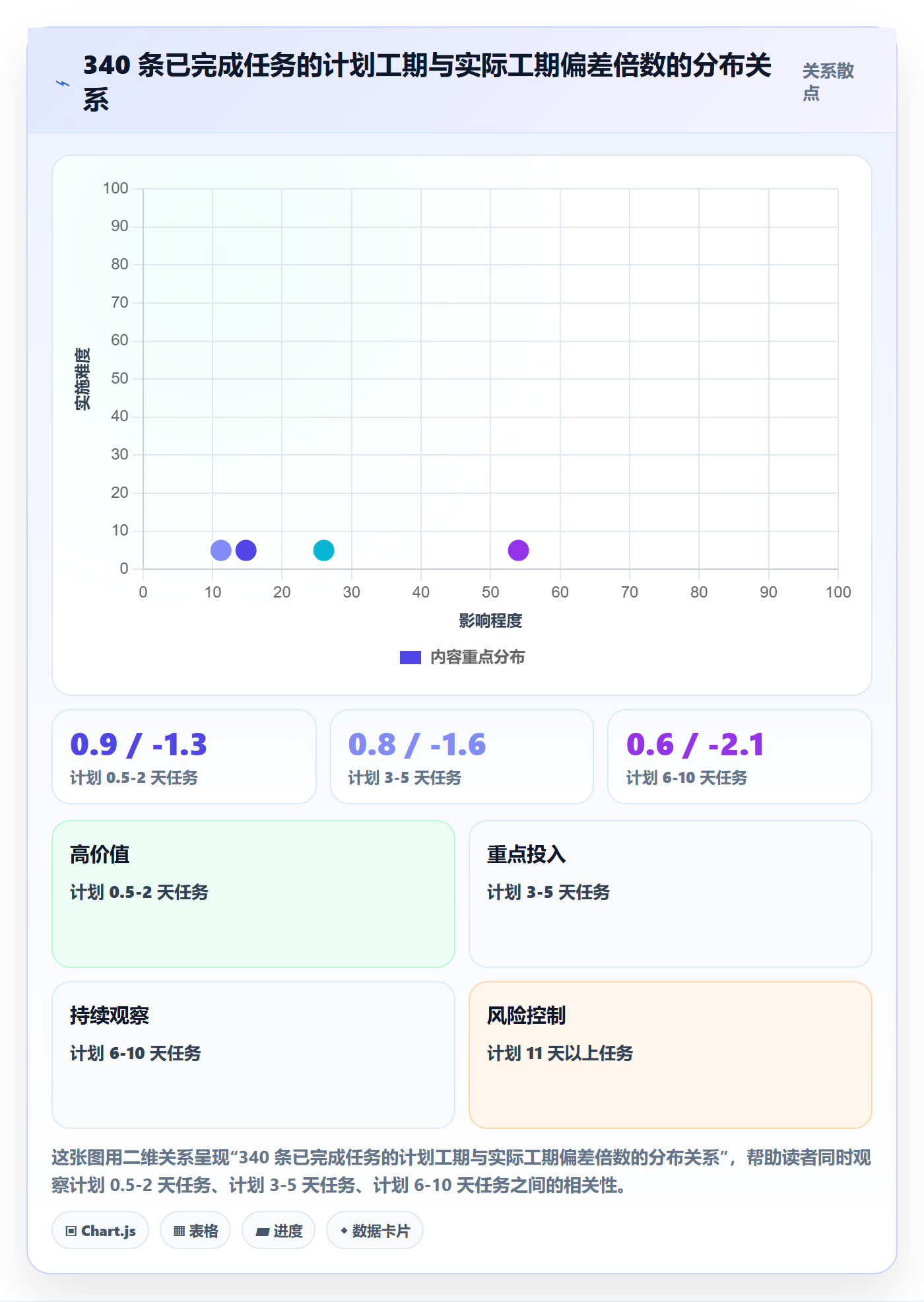Click the 重点投入 quadrant card
Screen dimensions: 924x1302
point(671,894)
